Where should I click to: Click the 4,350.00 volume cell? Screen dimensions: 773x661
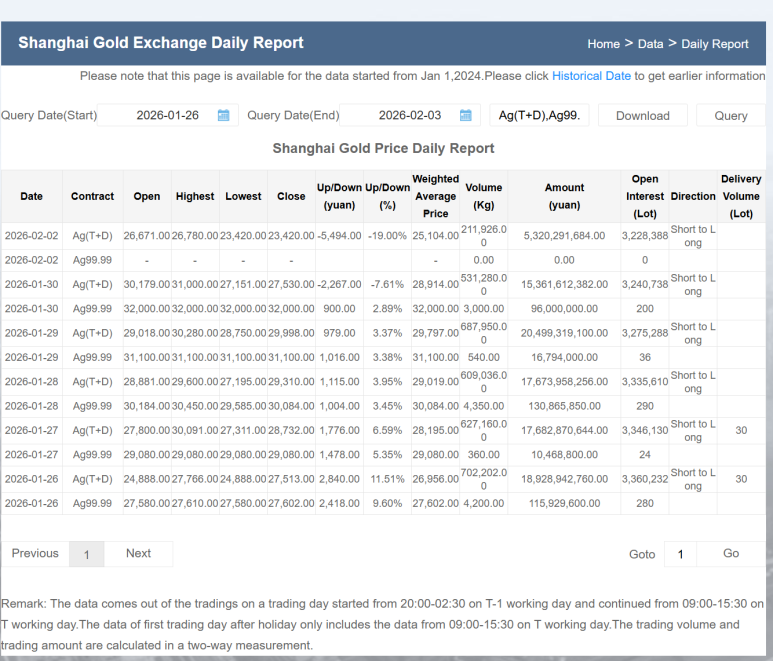point(484,406)
